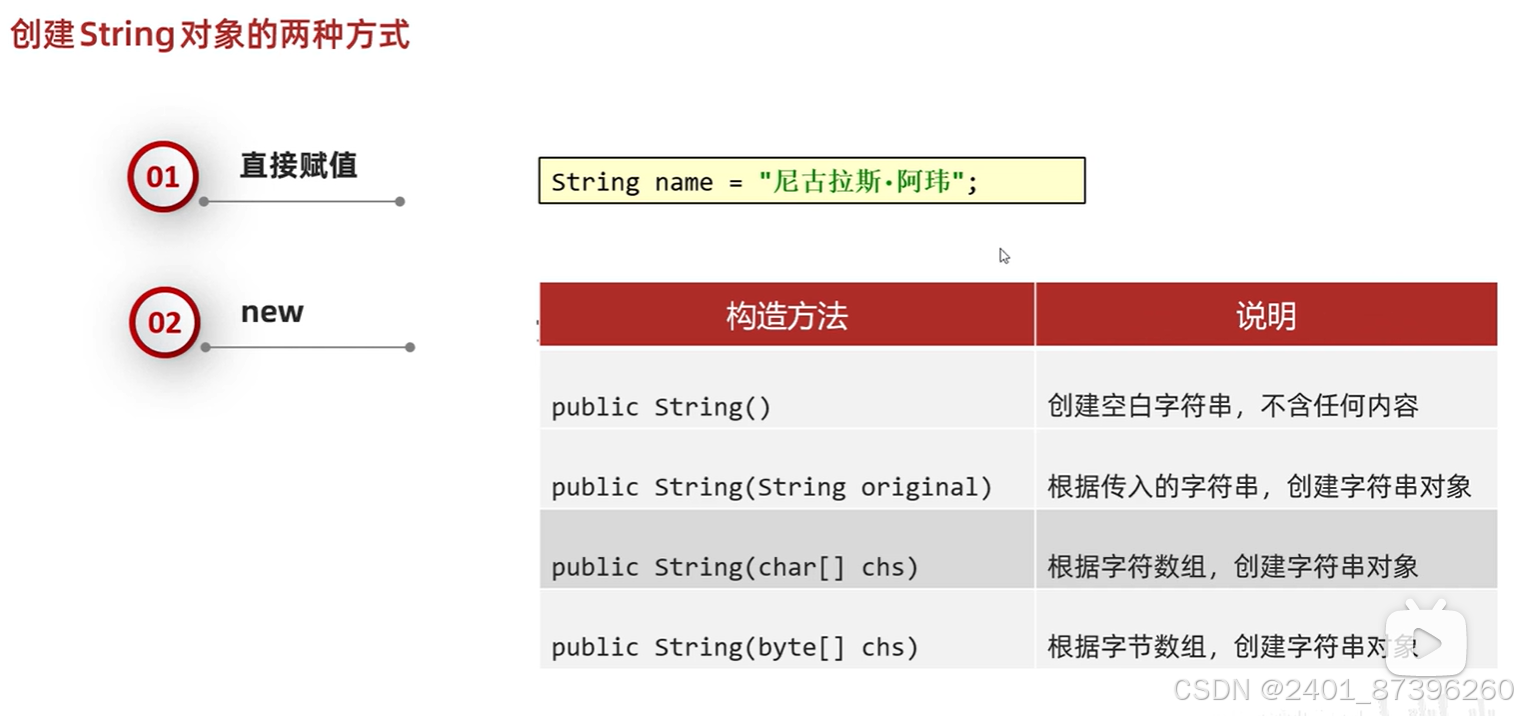
Task: Click the code box String name = "尼古拉斯·阿玮"
Action: click(x=812, y=181)
